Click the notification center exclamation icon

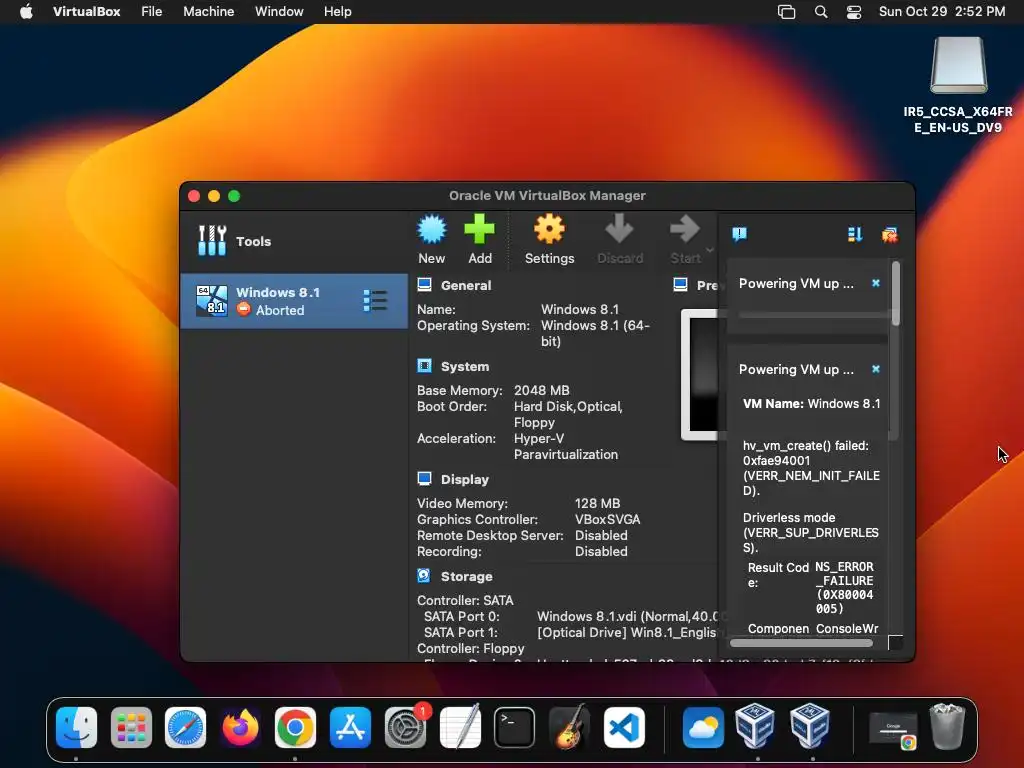click(739, 234)
